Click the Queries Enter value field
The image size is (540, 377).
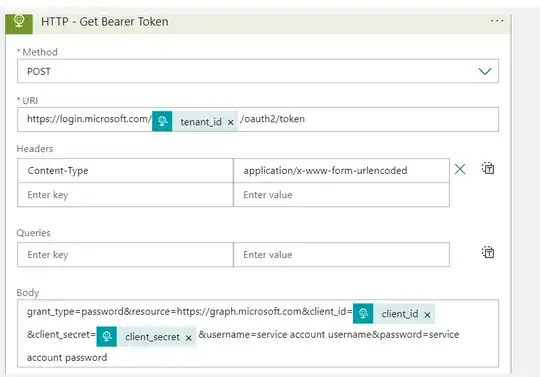[341, 255]
